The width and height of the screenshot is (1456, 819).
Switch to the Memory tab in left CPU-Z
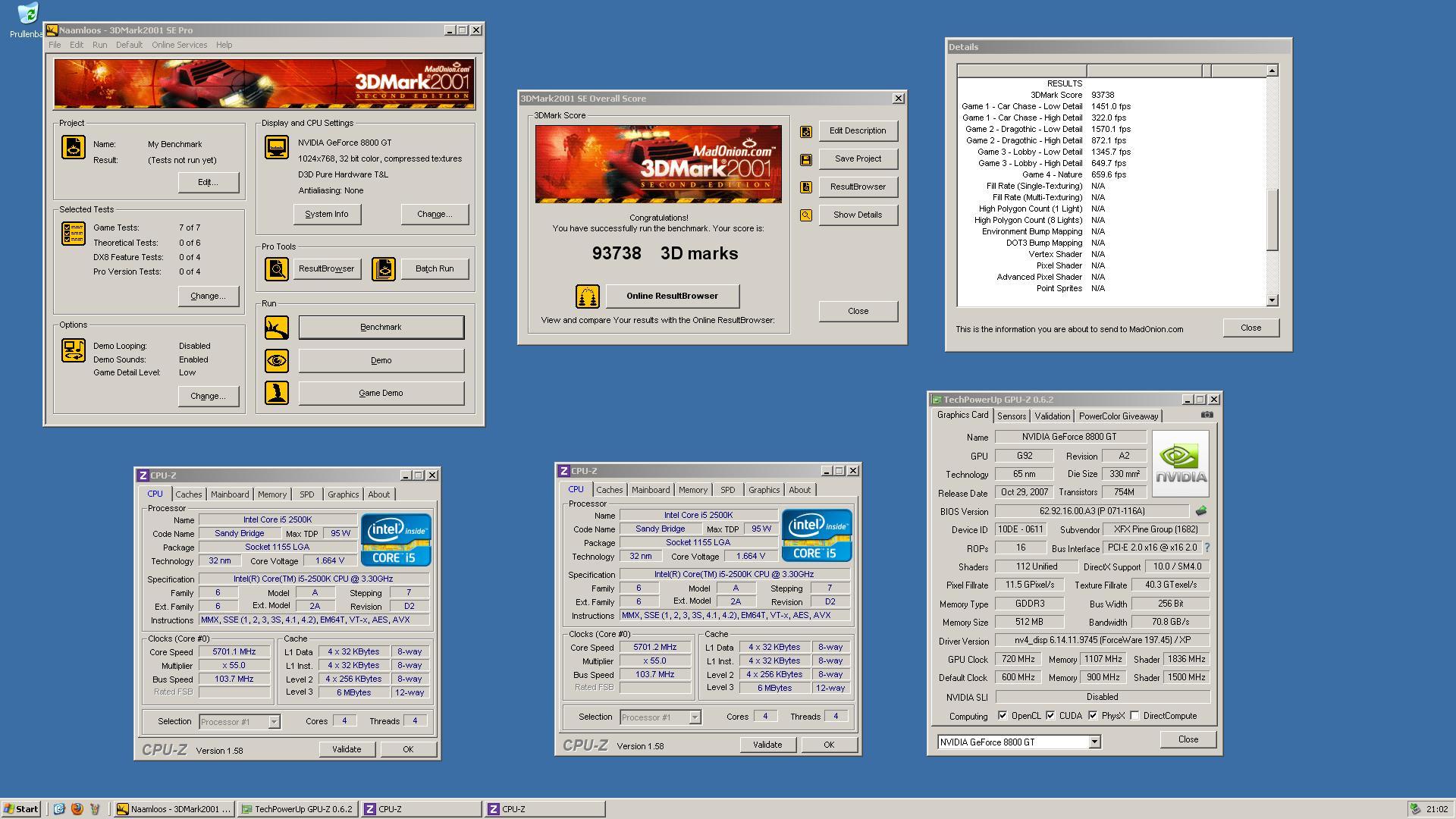tap(271, 494)
